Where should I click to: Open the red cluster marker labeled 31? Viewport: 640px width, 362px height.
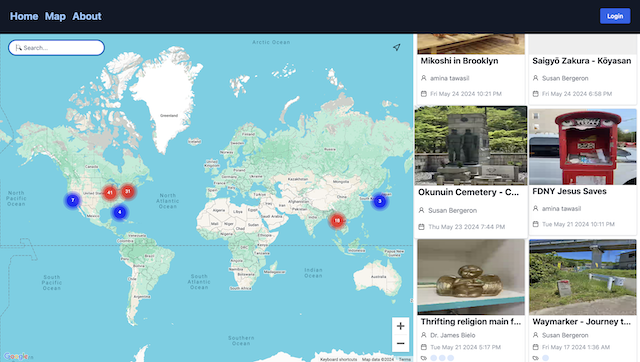tap(128, 191)
